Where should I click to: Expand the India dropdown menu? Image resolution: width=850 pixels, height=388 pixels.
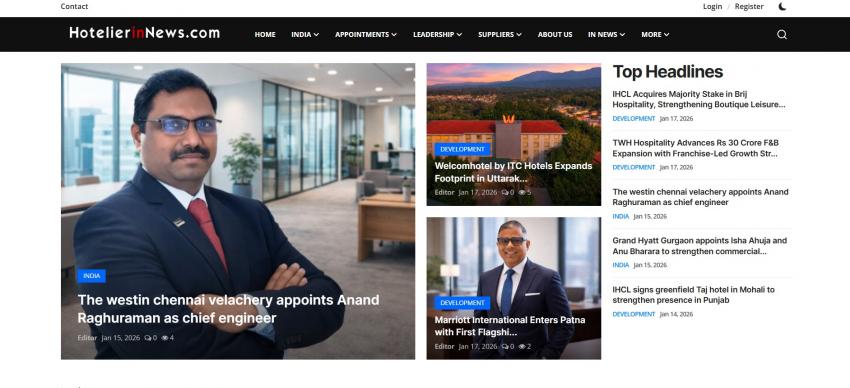(x=305, y=35)
